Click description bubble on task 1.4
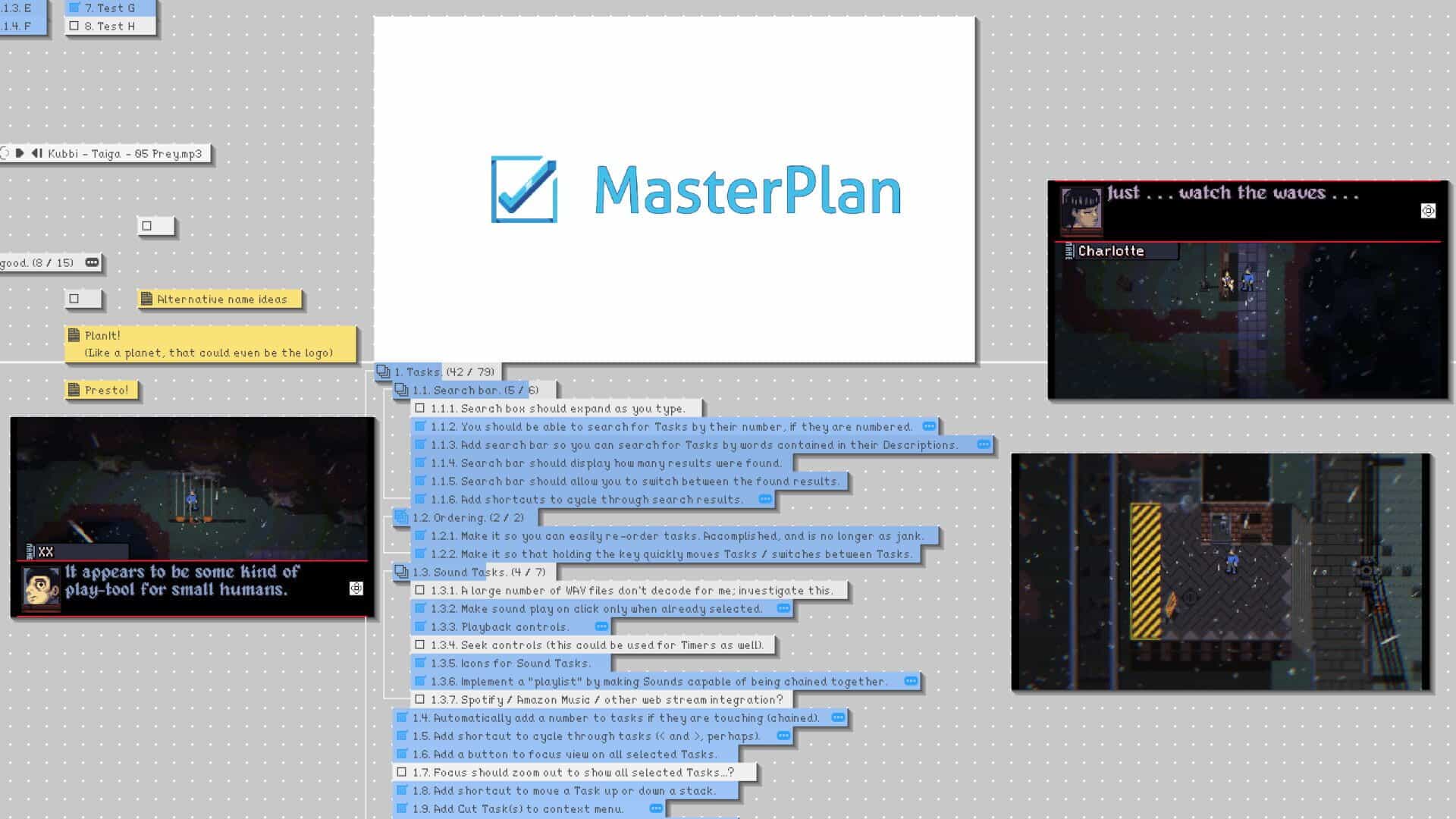The height and width of the screenshot is (819, 1456). click(x=838, y=717)
